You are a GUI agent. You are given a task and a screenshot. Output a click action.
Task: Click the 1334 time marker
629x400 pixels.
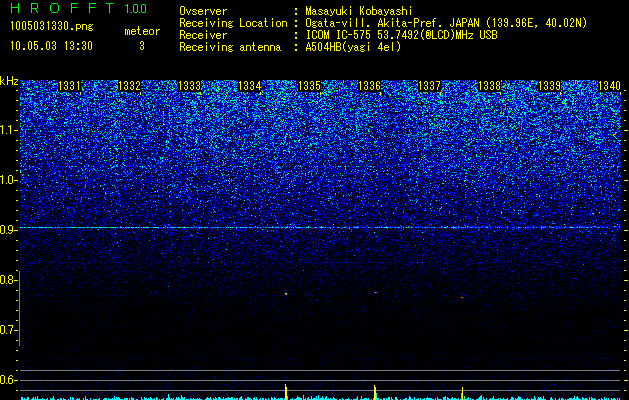pos(250,86)
